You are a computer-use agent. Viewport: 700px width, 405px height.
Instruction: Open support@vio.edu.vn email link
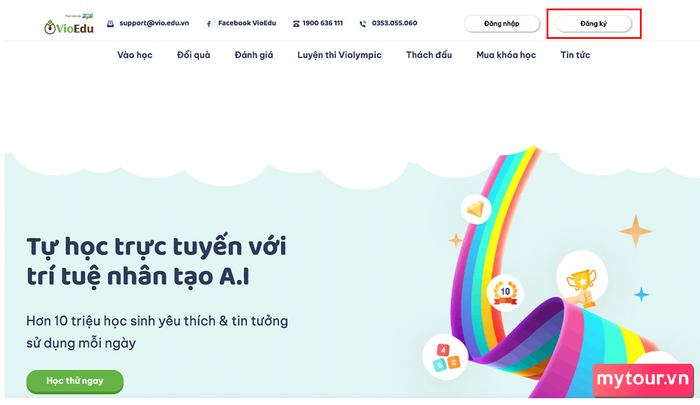[154, 23]
